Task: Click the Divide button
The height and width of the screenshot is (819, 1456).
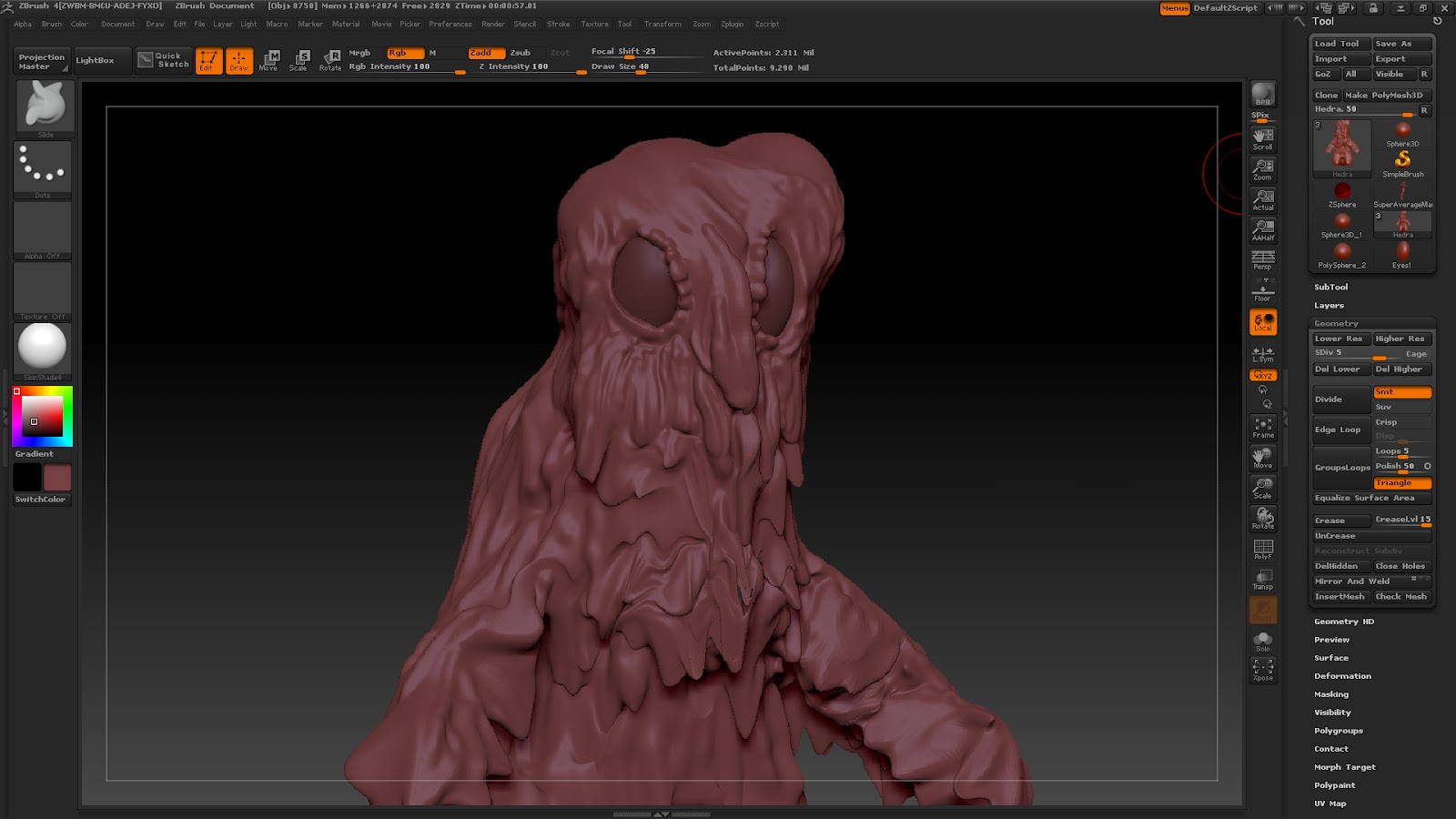Action: tap(1340, 399)
